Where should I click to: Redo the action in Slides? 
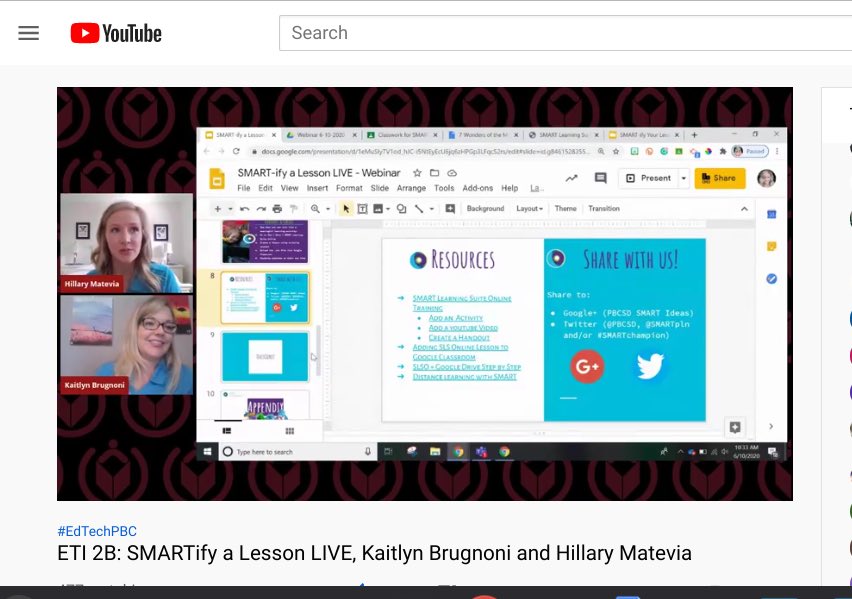tap(261, 209)
